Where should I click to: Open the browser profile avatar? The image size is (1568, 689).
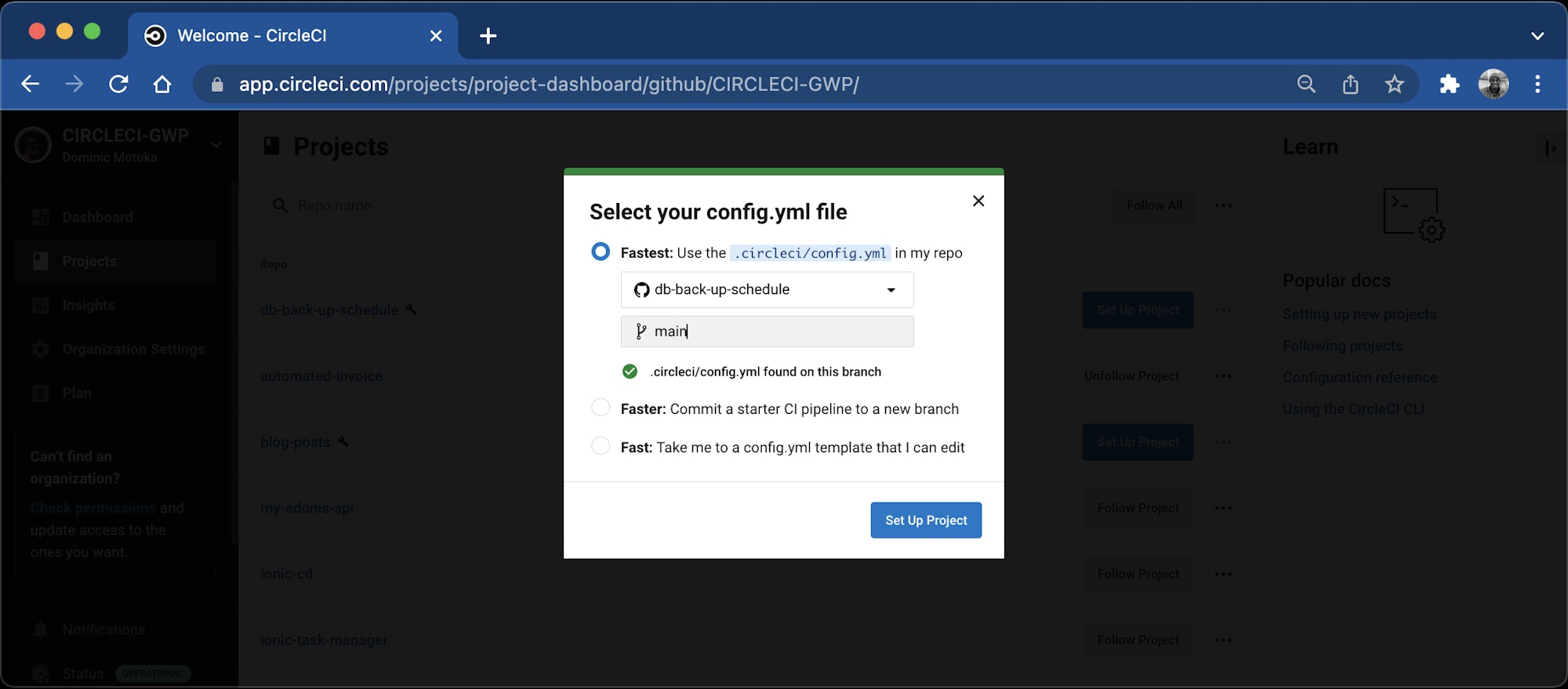(1494, 84)
